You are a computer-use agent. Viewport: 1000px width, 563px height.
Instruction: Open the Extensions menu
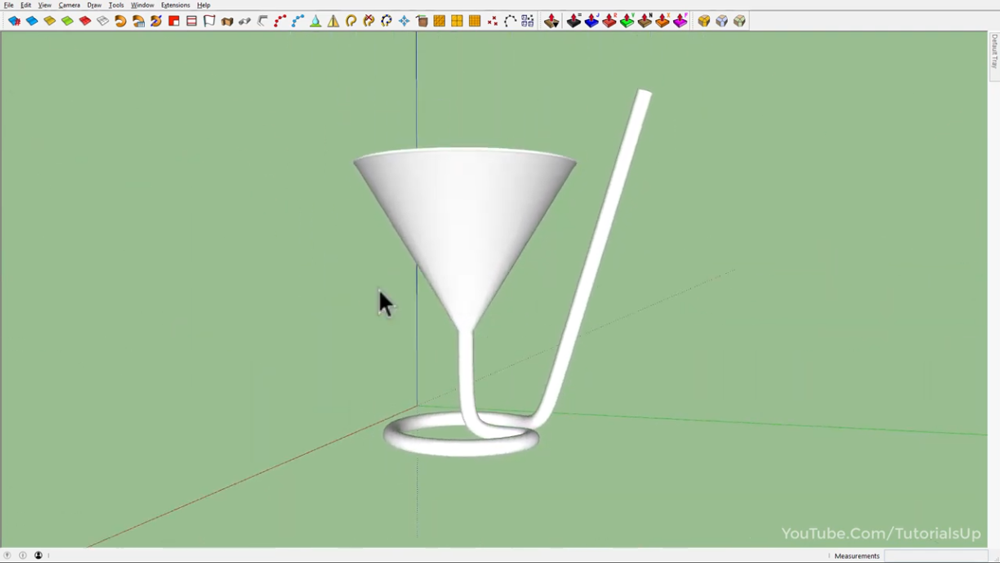click(175, 5)
